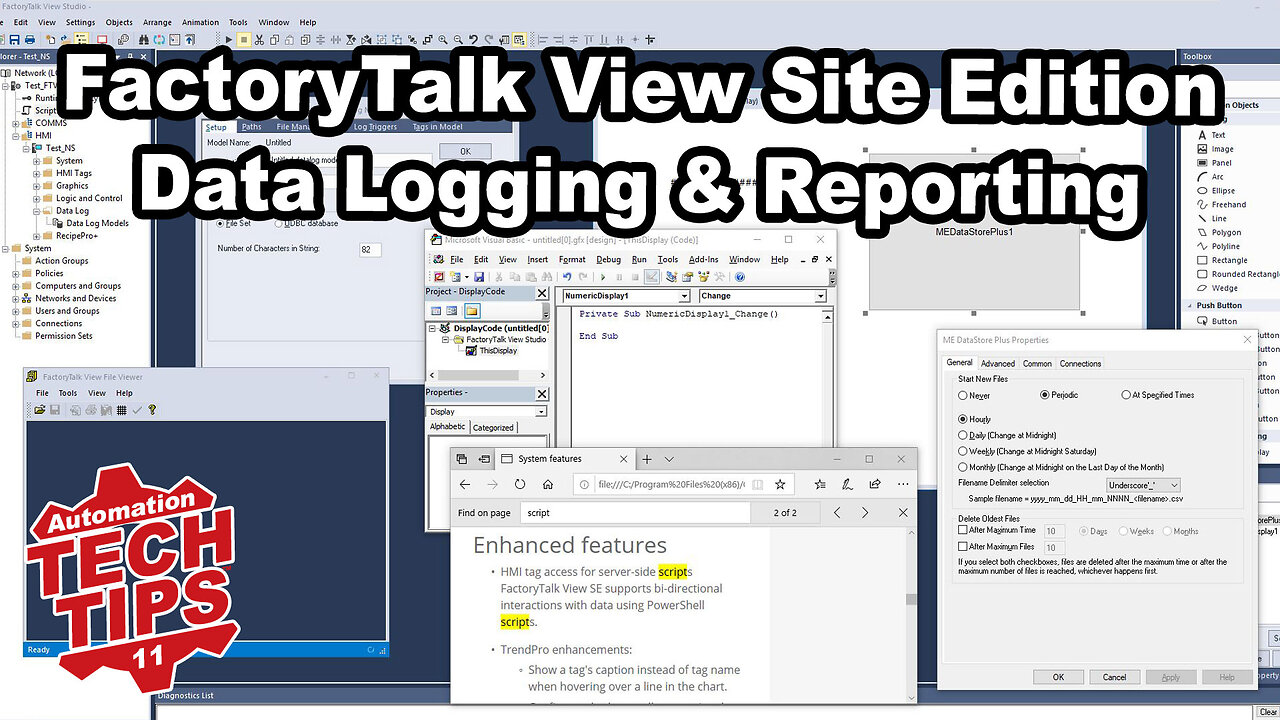
Task: Check the After Maximum Files checkbox
Action: click(x=963, y=547)
